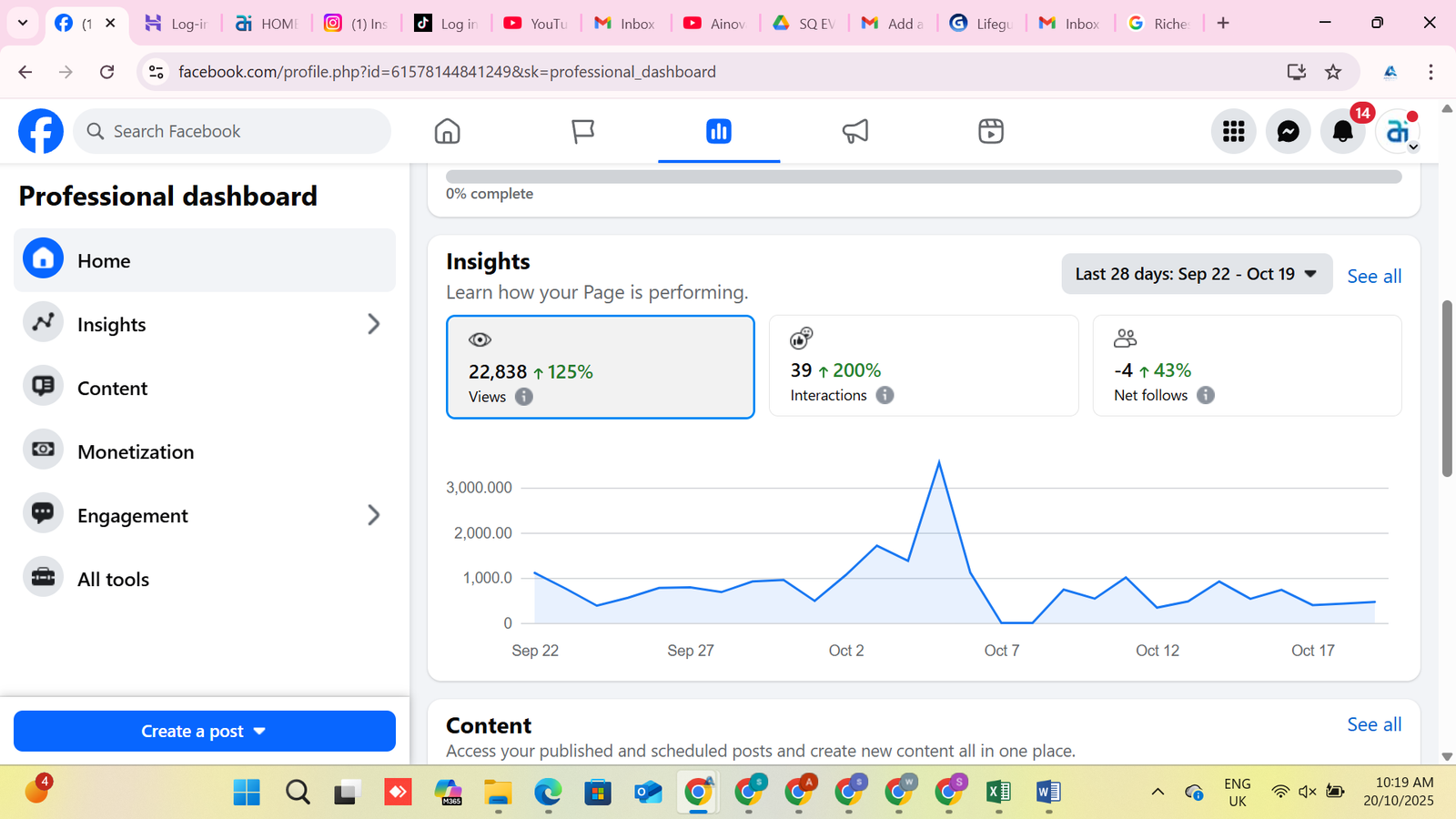Open the Facebook apps grid menu
This screenshot has height=819, width=1456.
coord(1233,132)
